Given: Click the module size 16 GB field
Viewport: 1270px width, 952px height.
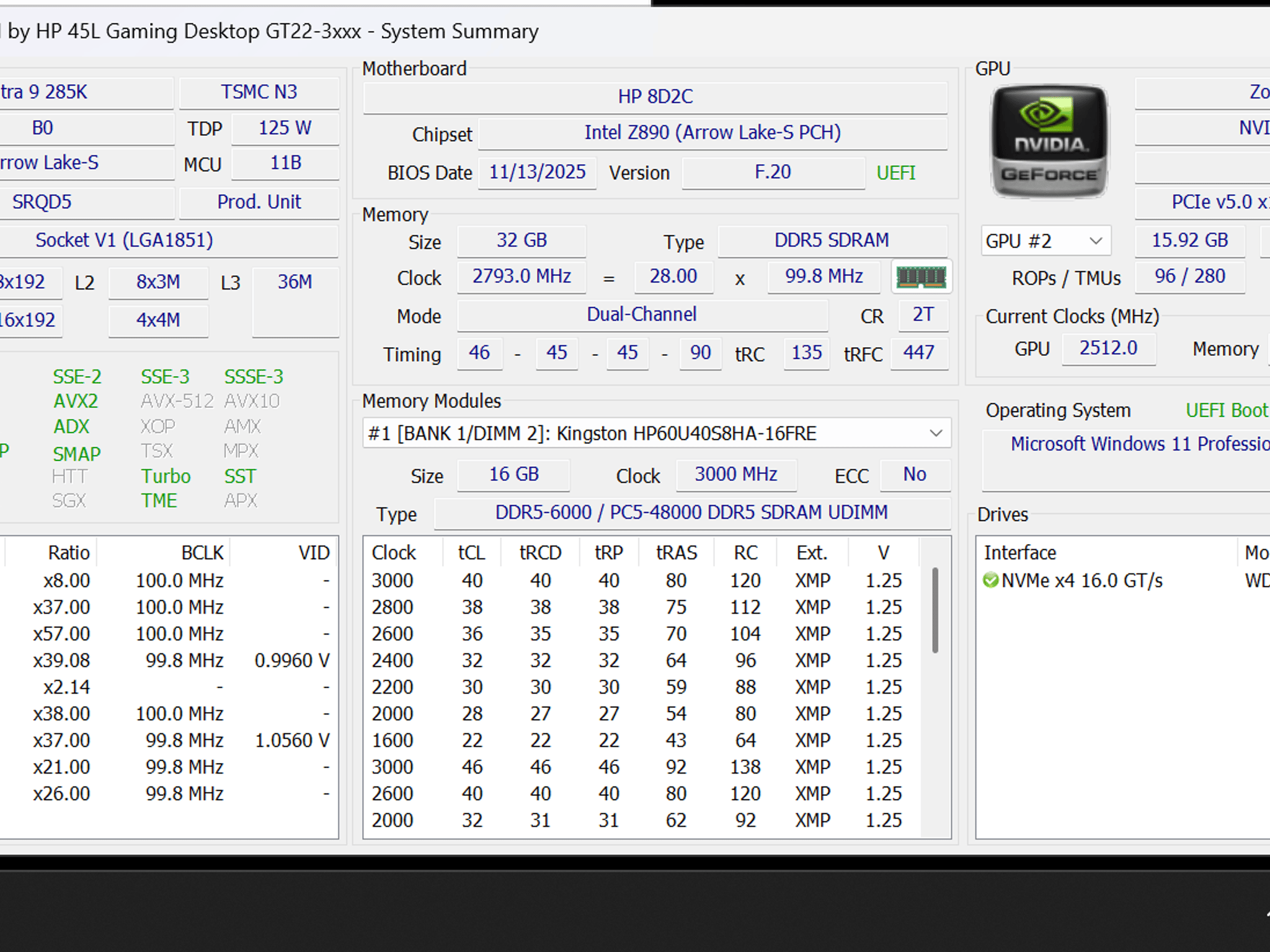Looking at the screenshot, I should 513,475.
